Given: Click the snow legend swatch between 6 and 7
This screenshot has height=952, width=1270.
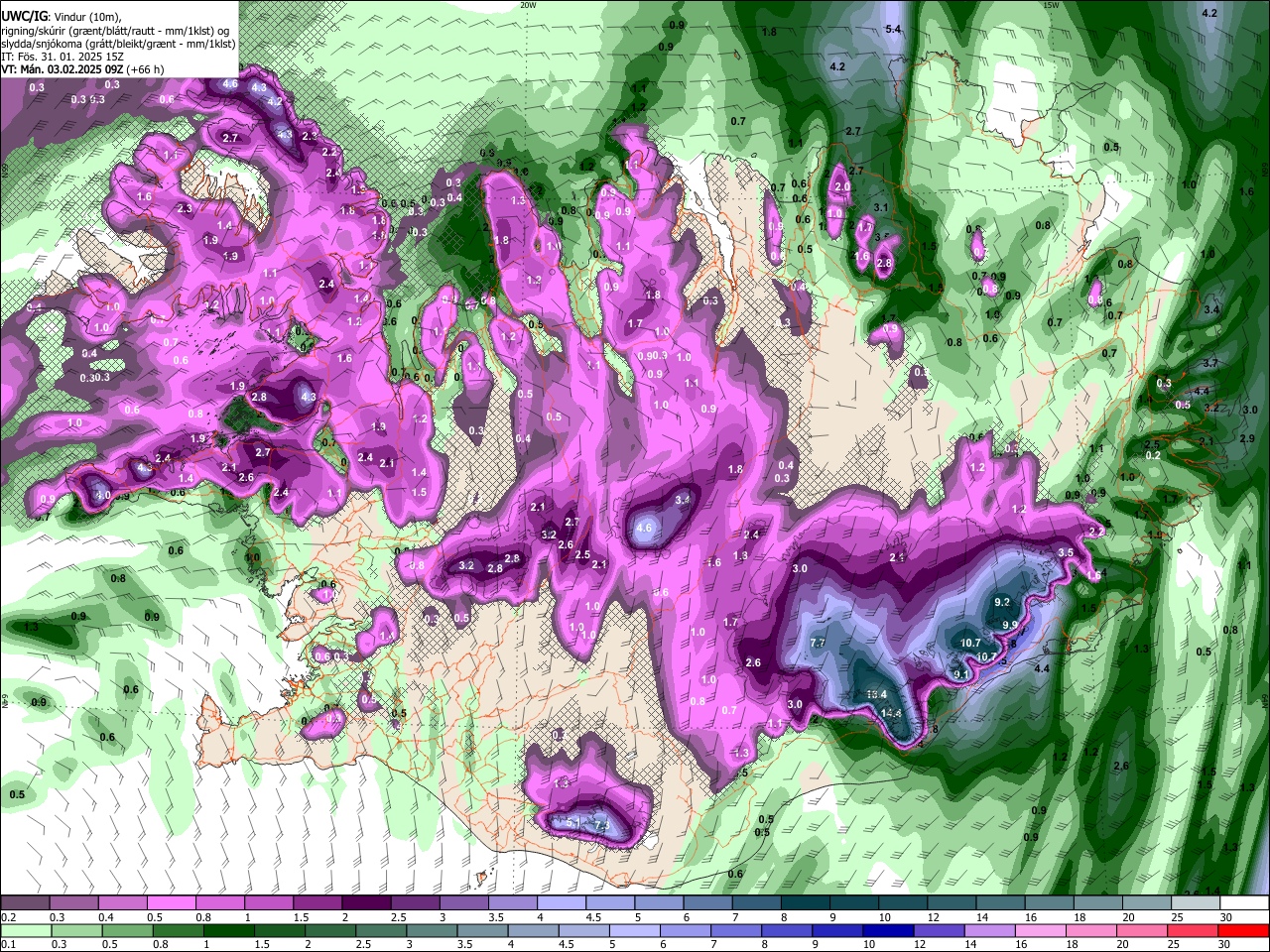Looking at the screenshot, I should point(706,903).
